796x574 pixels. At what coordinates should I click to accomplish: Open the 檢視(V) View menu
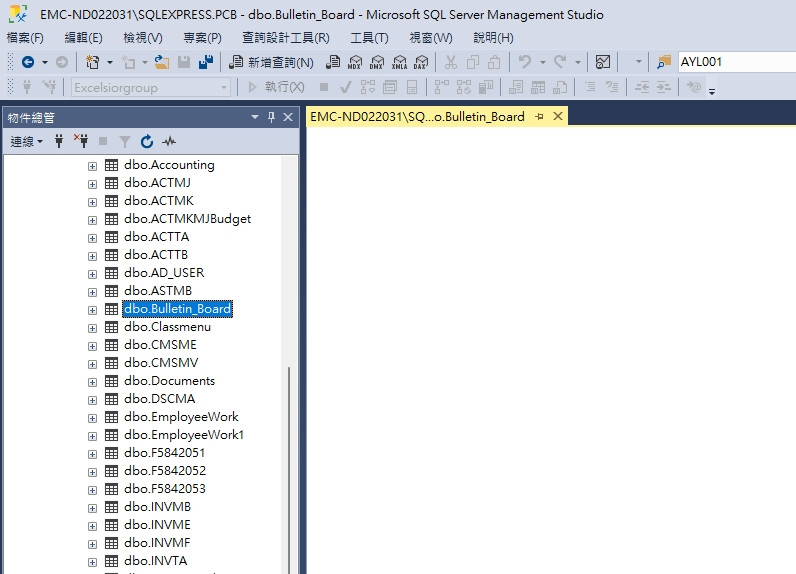pyautogui.click(x=143, y=38)
